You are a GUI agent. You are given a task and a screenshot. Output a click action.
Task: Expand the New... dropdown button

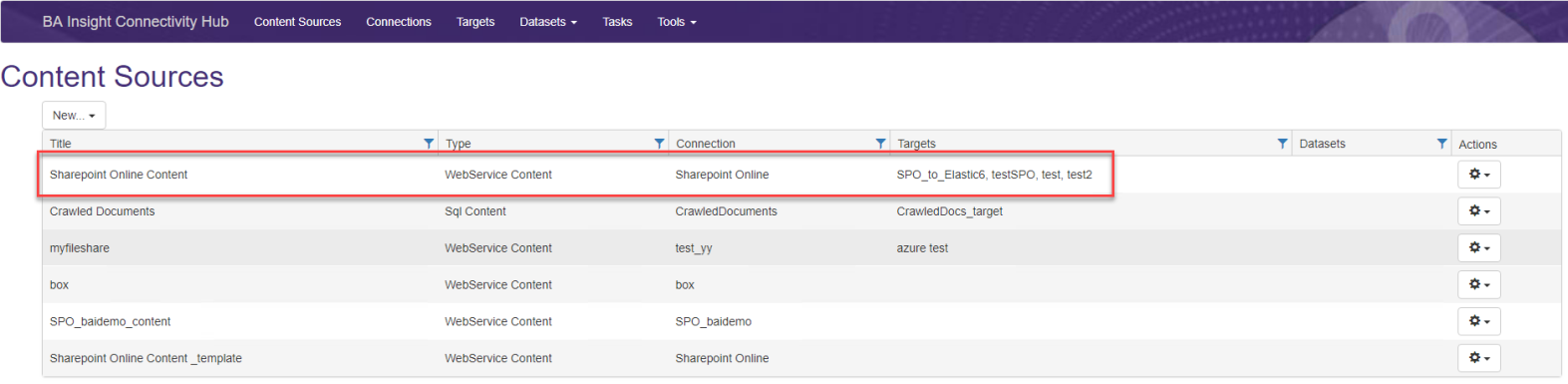tap(74, 116)
